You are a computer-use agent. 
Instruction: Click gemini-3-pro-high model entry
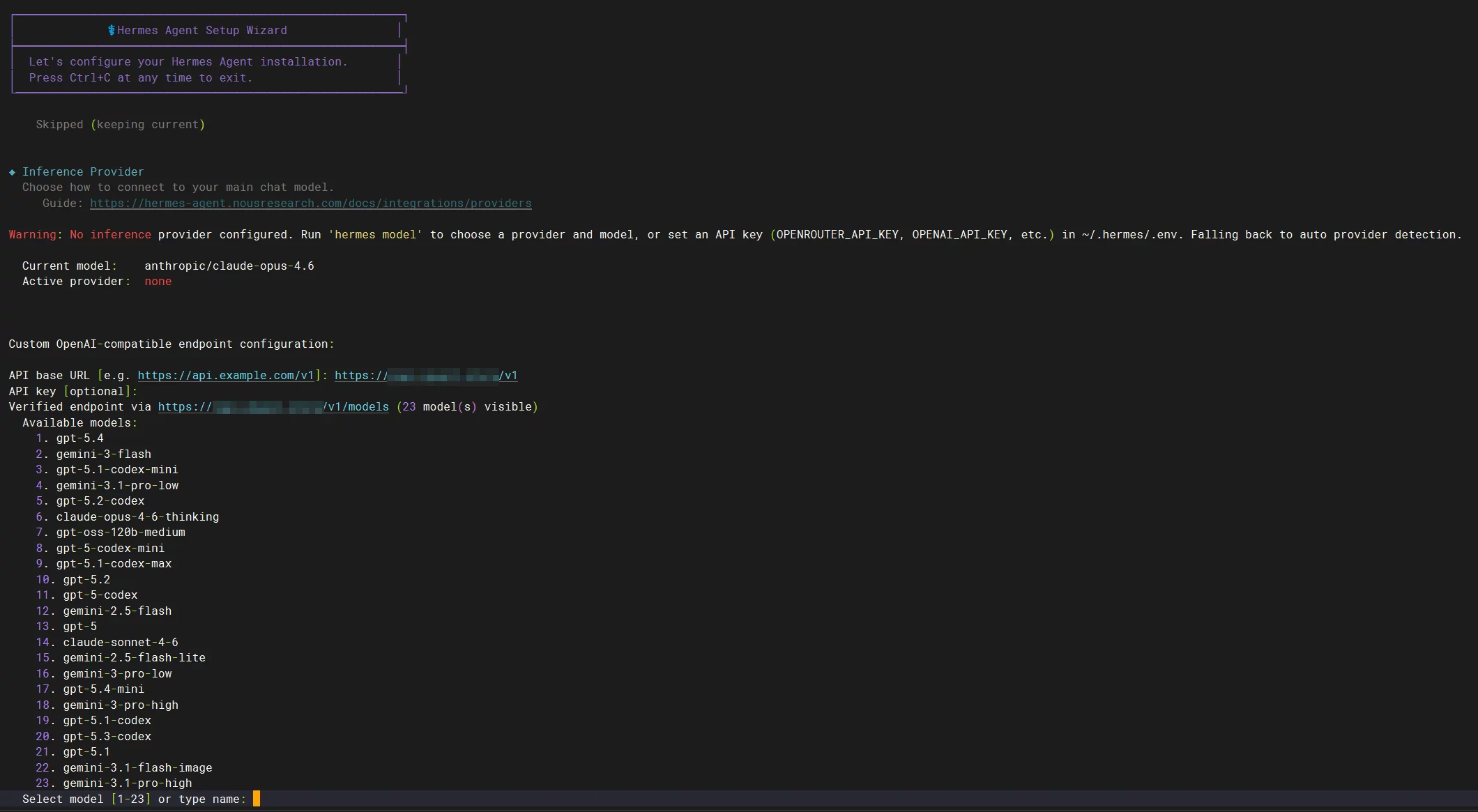click(120, 705)
